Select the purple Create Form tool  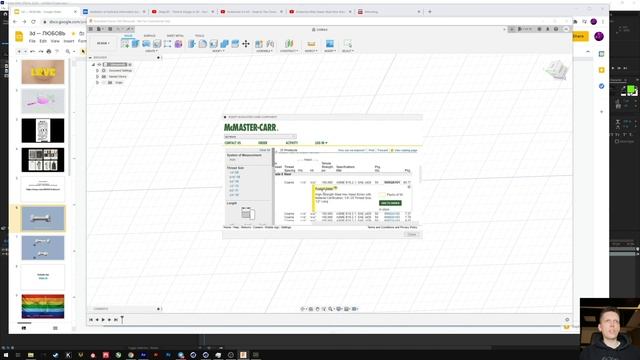(178, 44)
